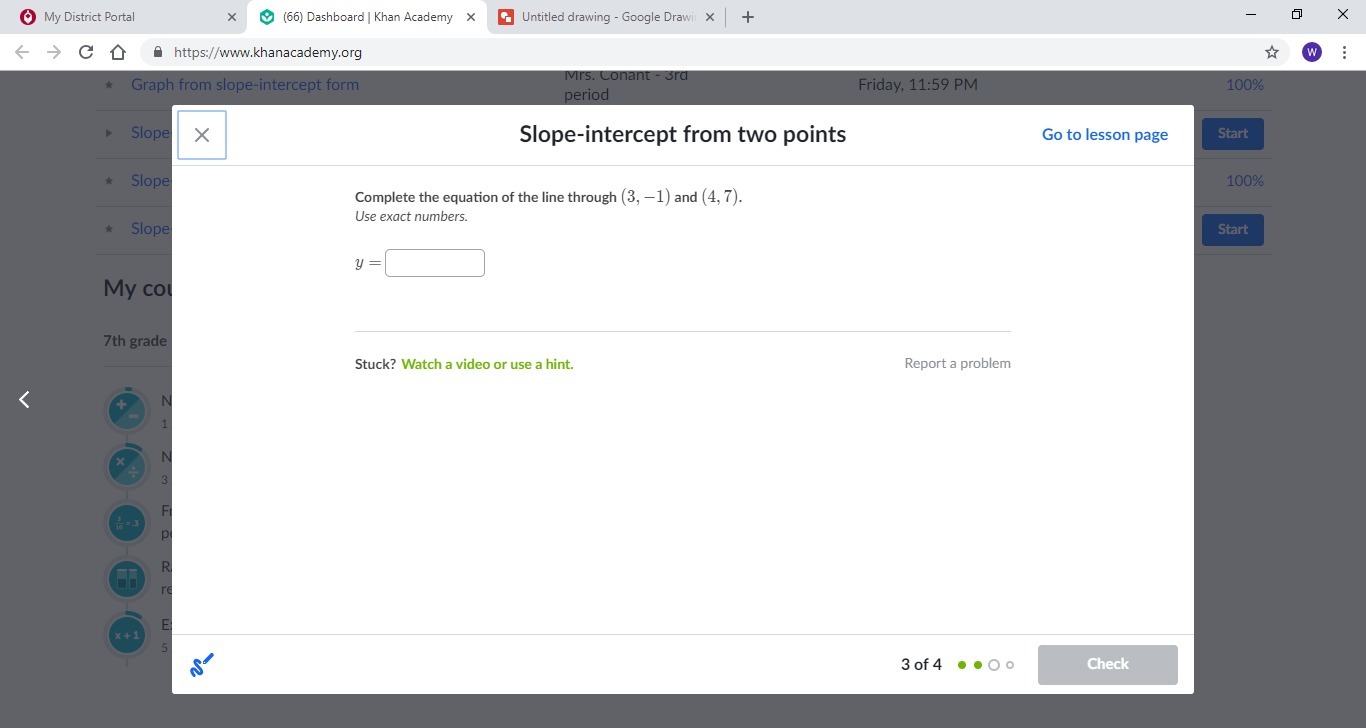
Task: Go back to the previous page
Action: (x=22, y=52)
